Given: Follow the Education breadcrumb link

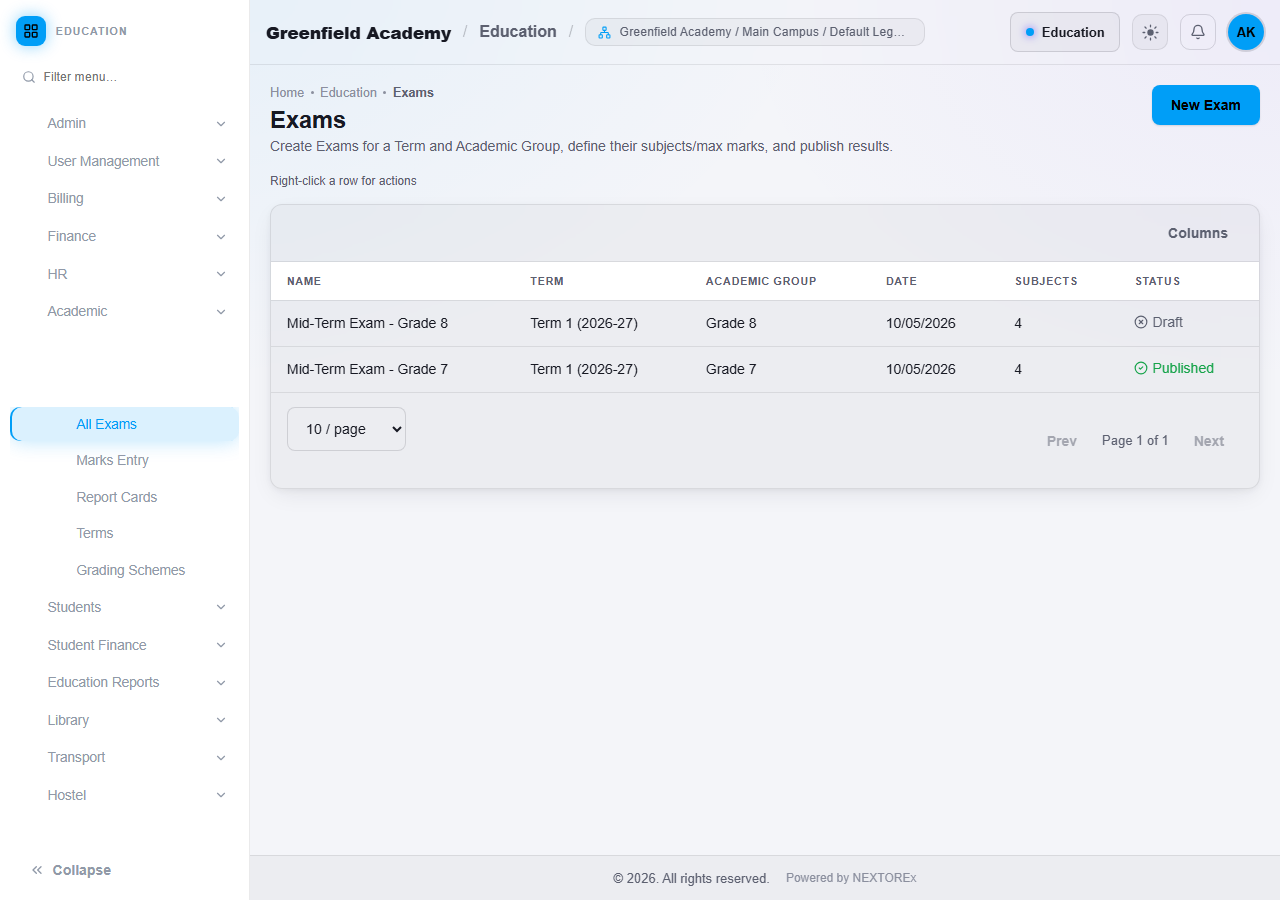Looking at the screenshot, I should click(348, 92).
